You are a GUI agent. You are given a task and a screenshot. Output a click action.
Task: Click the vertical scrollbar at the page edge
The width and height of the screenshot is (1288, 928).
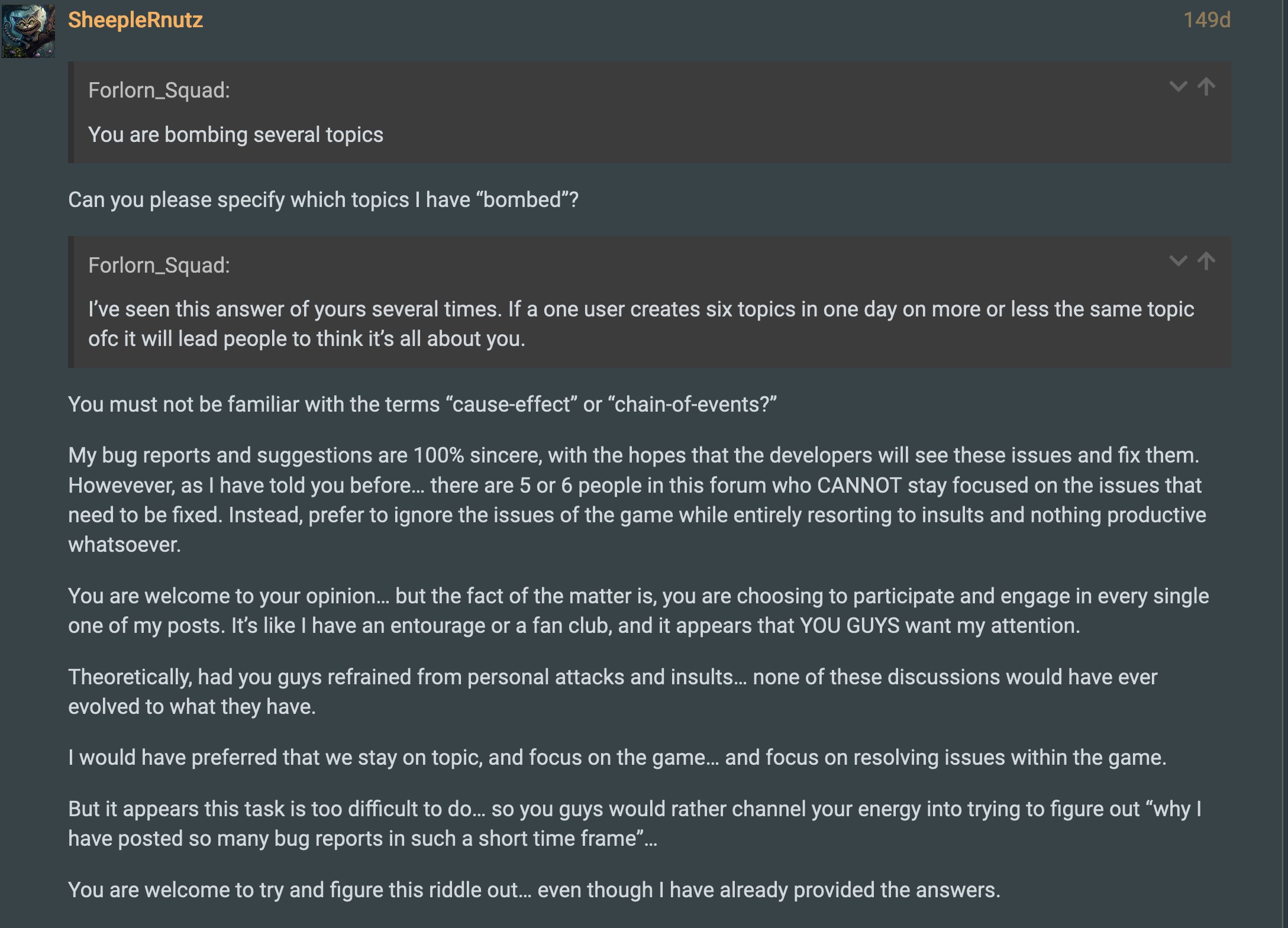pos(1285,464)
